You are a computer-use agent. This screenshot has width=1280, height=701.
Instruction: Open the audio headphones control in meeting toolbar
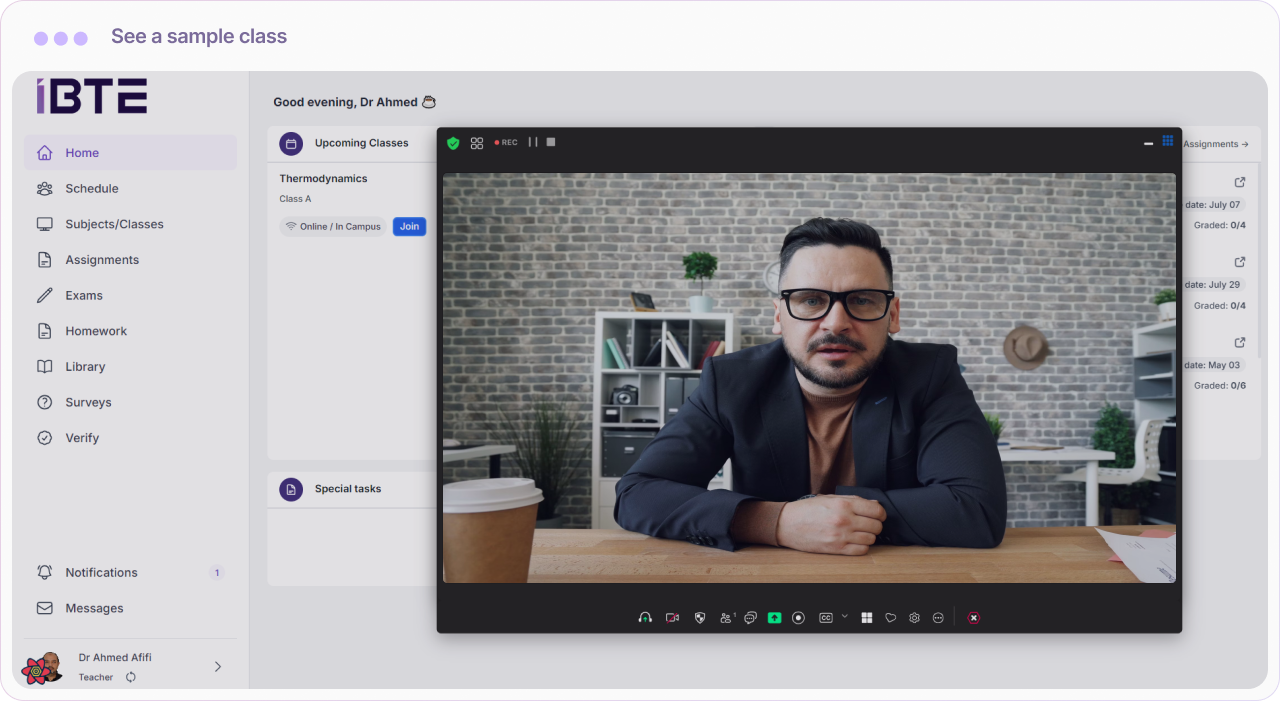[645, 618]
